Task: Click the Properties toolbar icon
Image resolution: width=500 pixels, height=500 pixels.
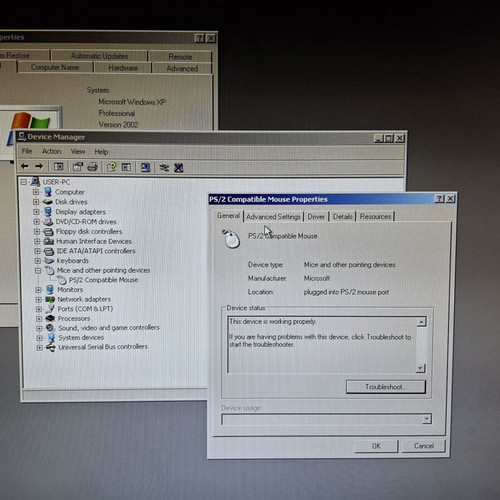Action: (78, 167)
